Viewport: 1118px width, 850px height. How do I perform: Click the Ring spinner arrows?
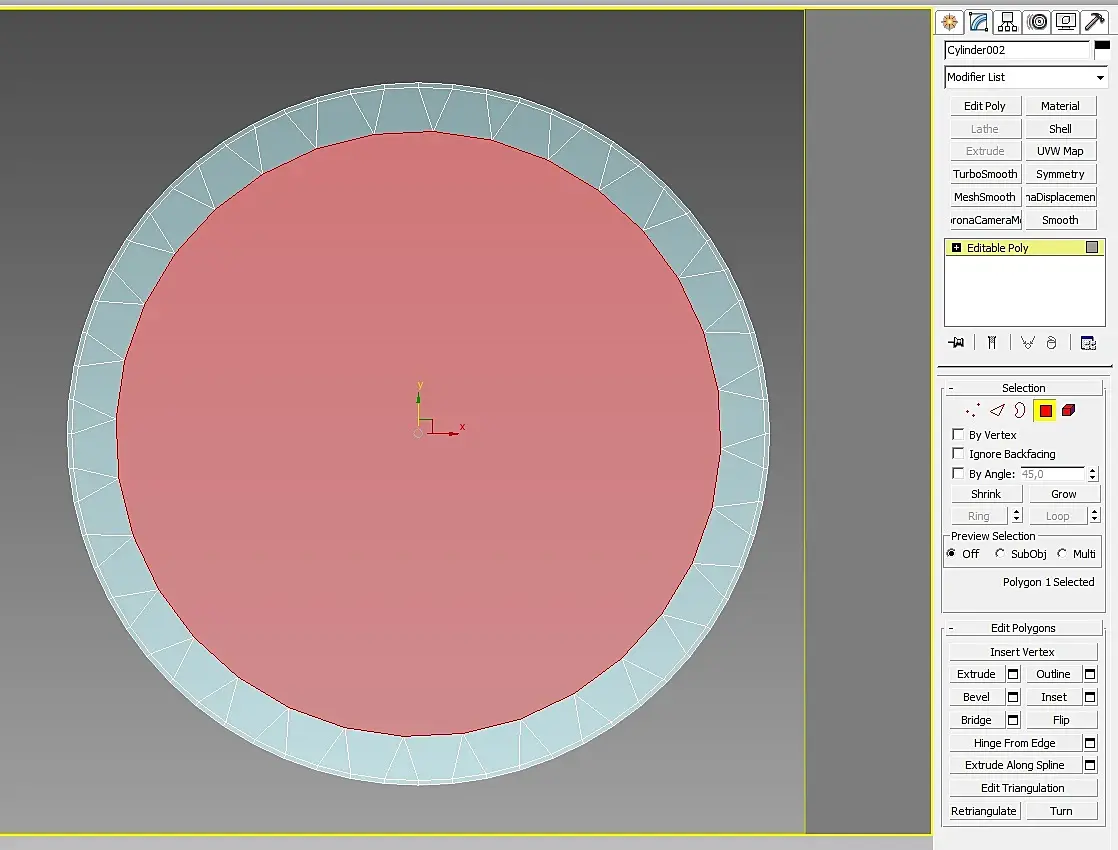(x=1017, y=516)
